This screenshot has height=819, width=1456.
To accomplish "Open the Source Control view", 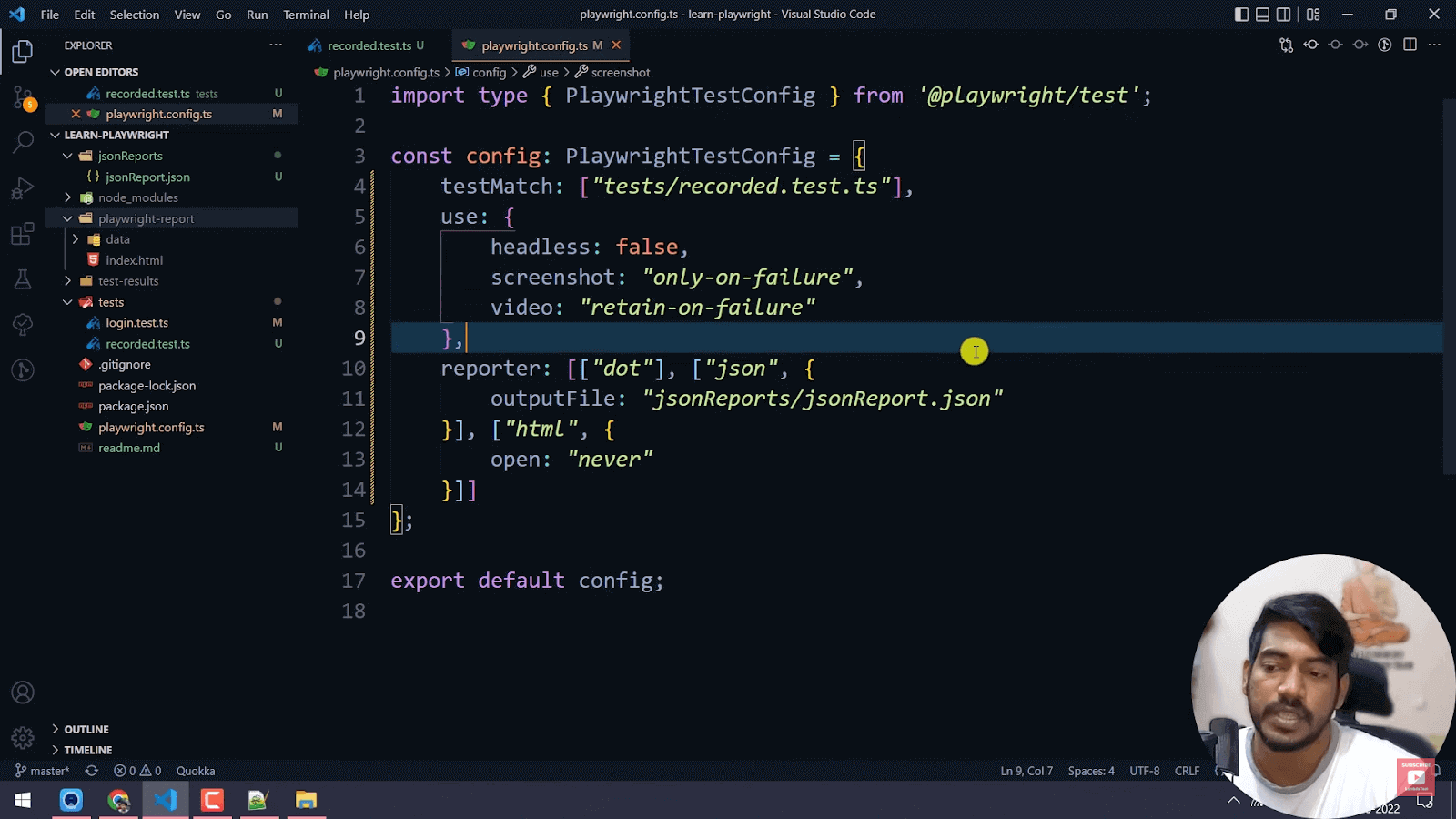I will pos(23,97).
